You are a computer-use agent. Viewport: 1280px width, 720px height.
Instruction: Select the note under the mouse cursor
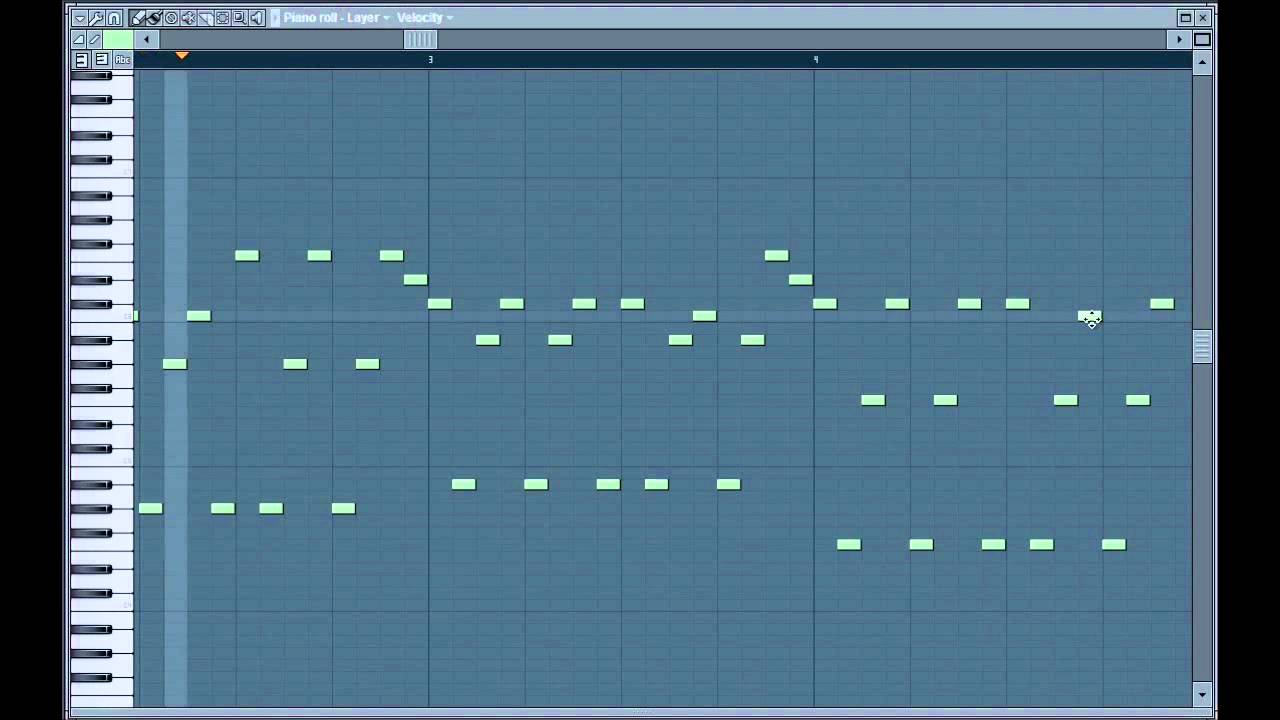(x=1089, y=316)
